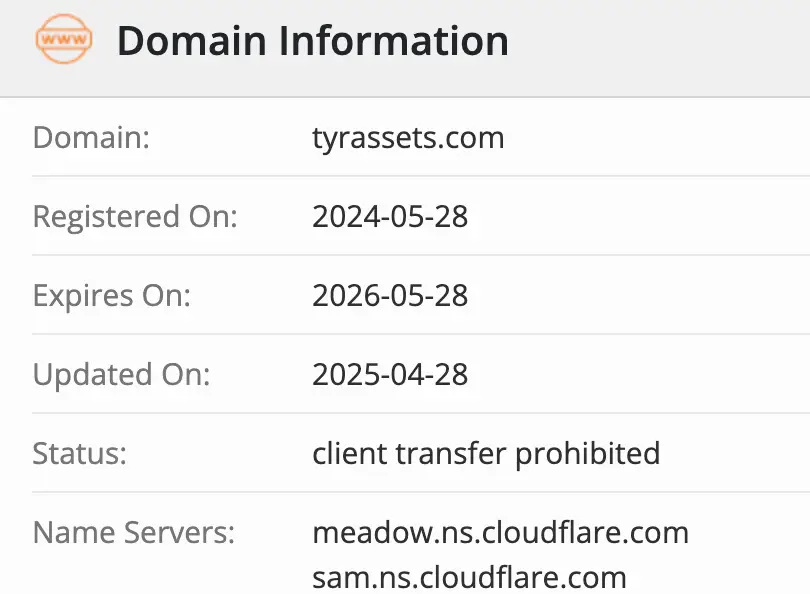This screenshot has height=594, width=810.
Task: Click the Expires On: label
Action: coord(111,296)
